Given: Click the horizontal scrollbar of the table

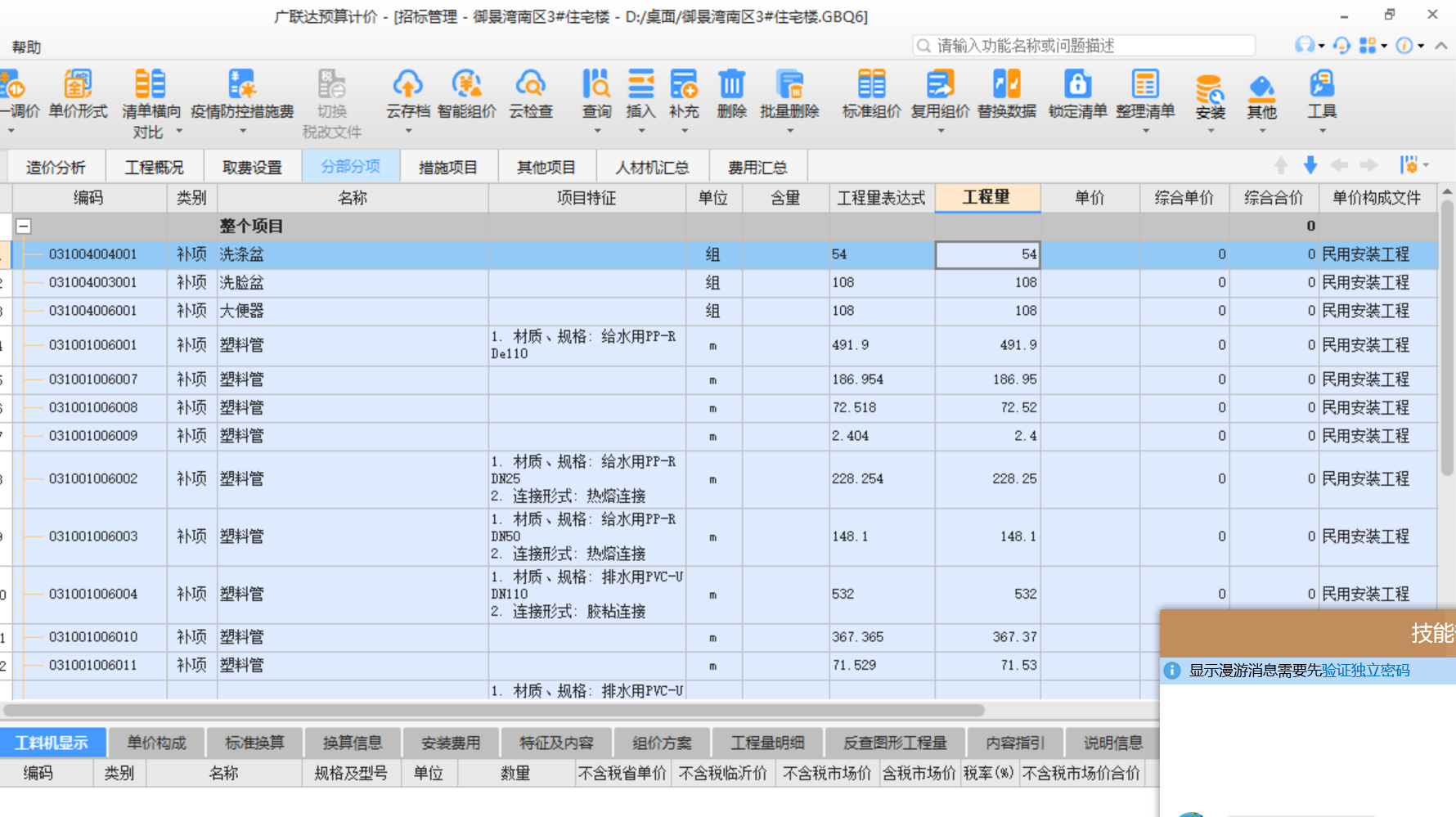Looking at the screenshot, I should coord(494,710).
